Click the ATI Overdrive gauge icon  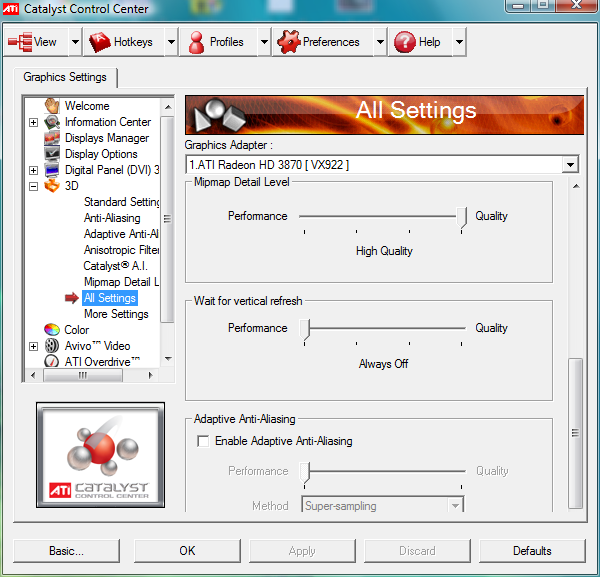click(52, 361)
